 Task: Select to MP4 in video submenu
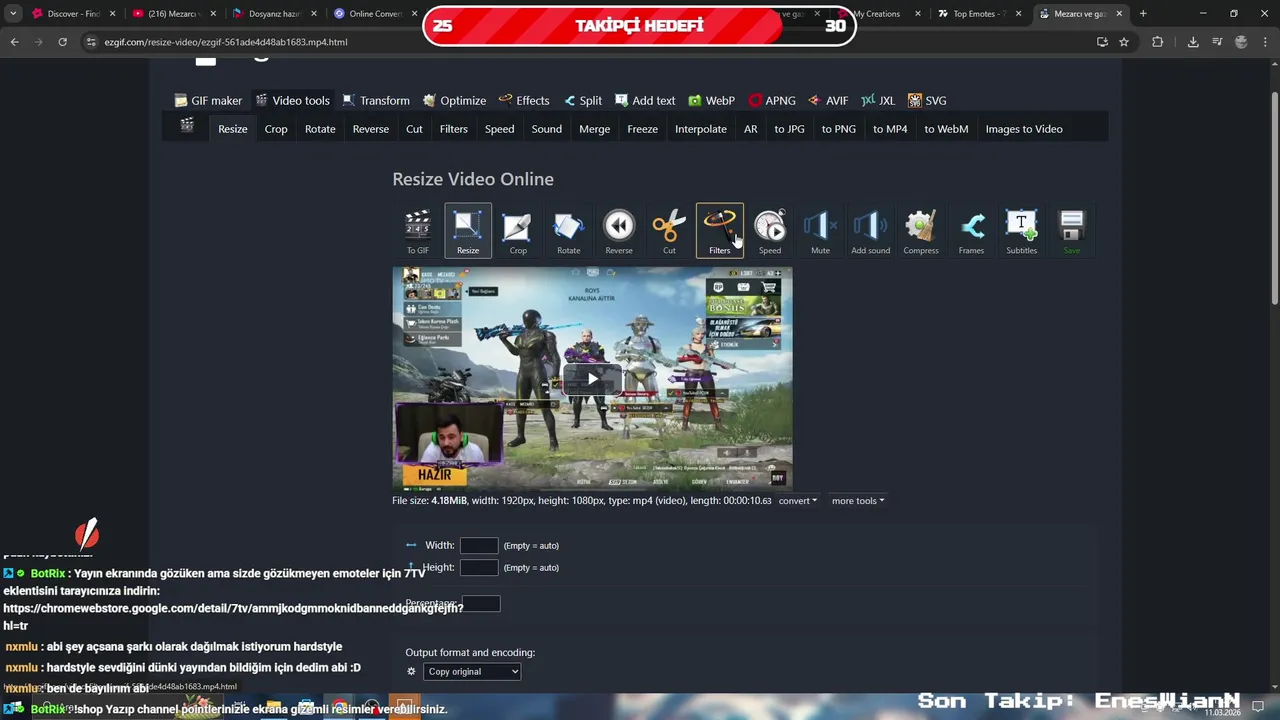point(890,129)
